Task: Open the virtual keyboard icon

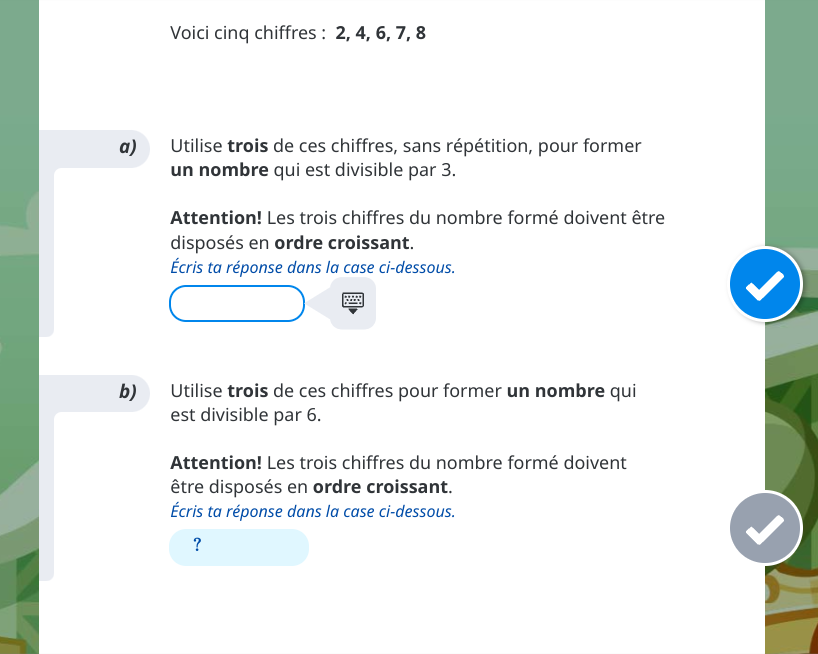Action: tap(353, 302)
